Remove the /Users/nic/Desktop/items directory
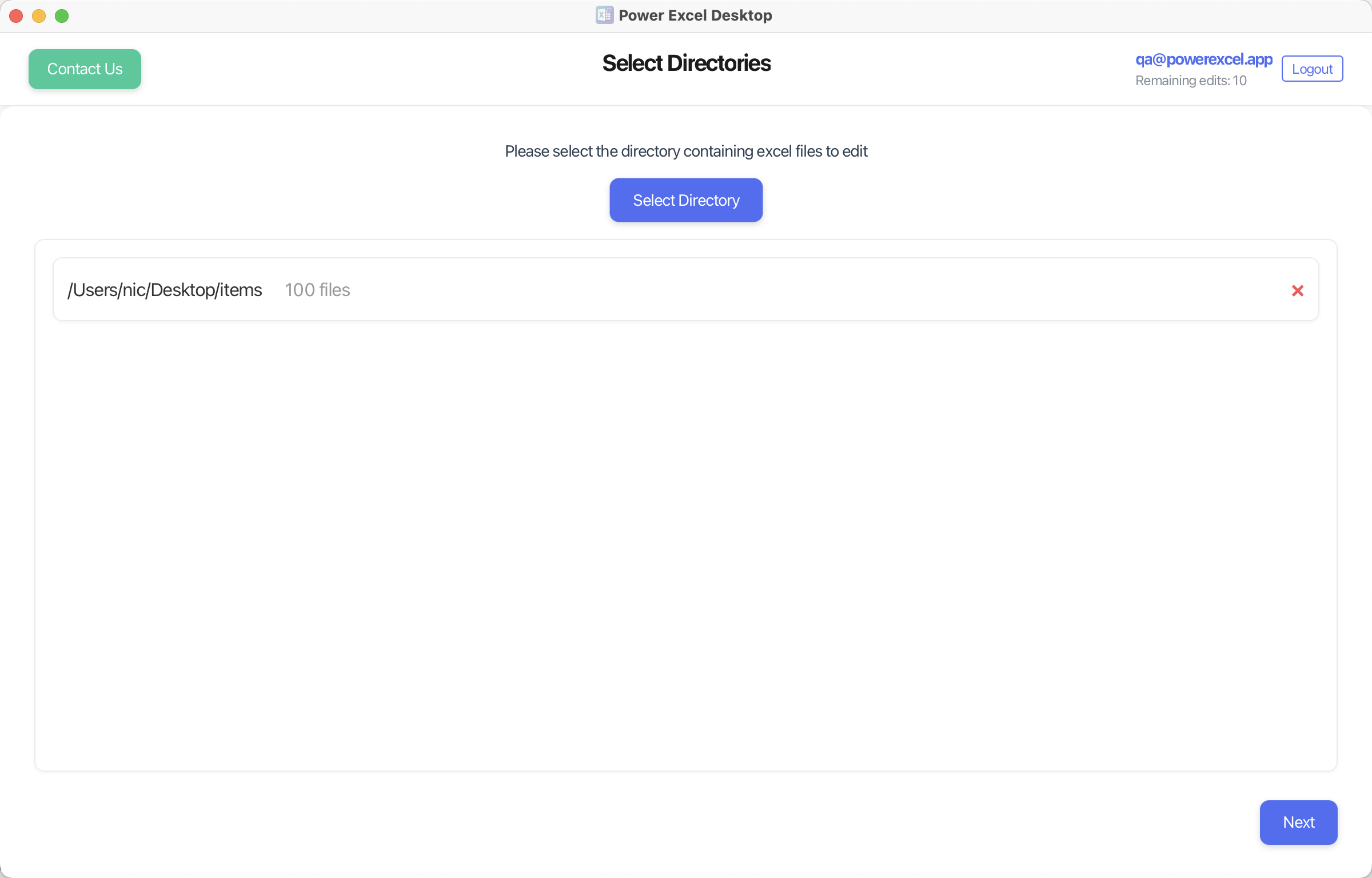The width and height of the screenshot is (1372, 878). click(x=1297, y=290)
